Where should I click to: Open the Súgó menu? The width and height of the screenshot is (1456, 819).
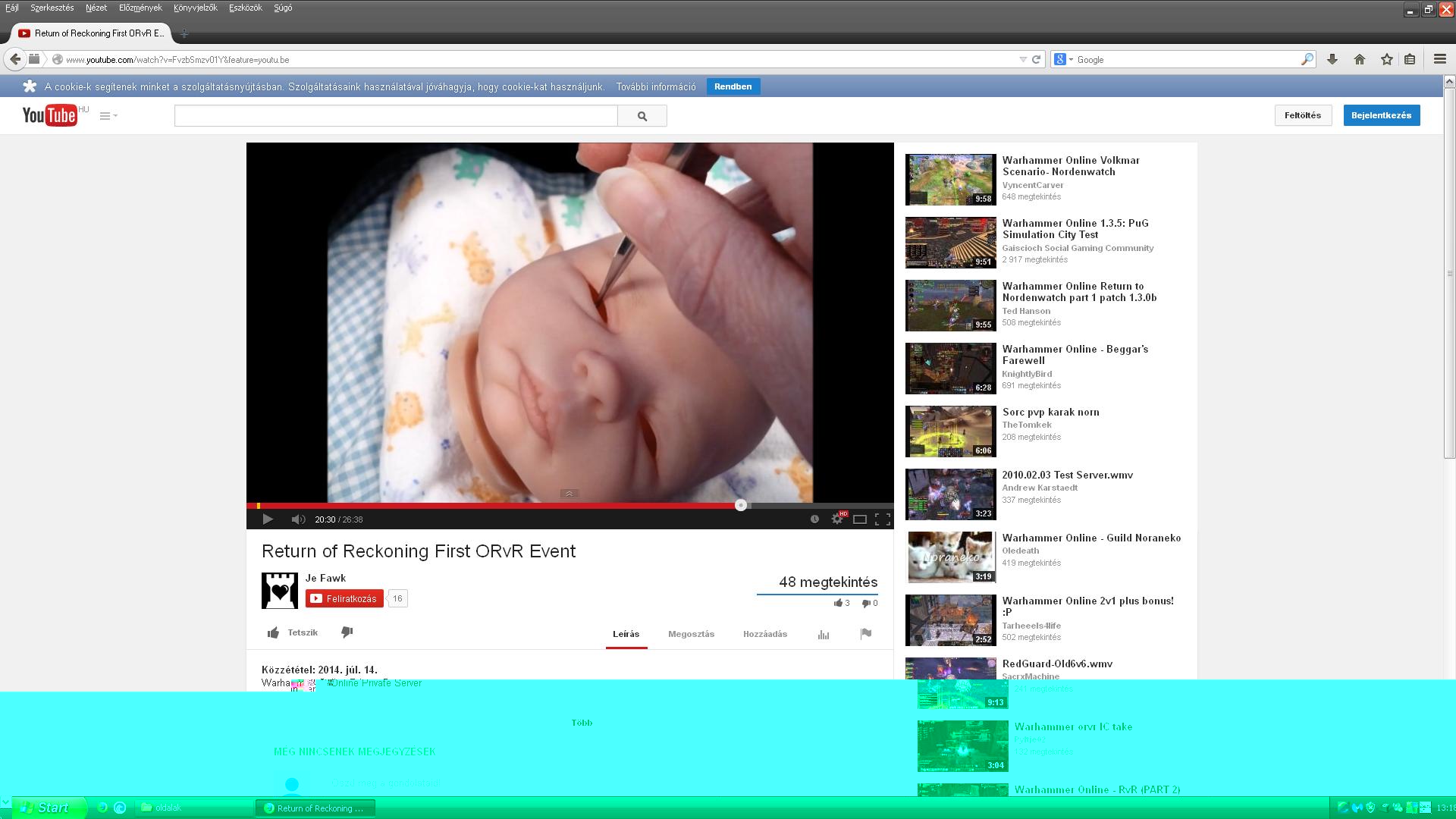click(283, 8)
